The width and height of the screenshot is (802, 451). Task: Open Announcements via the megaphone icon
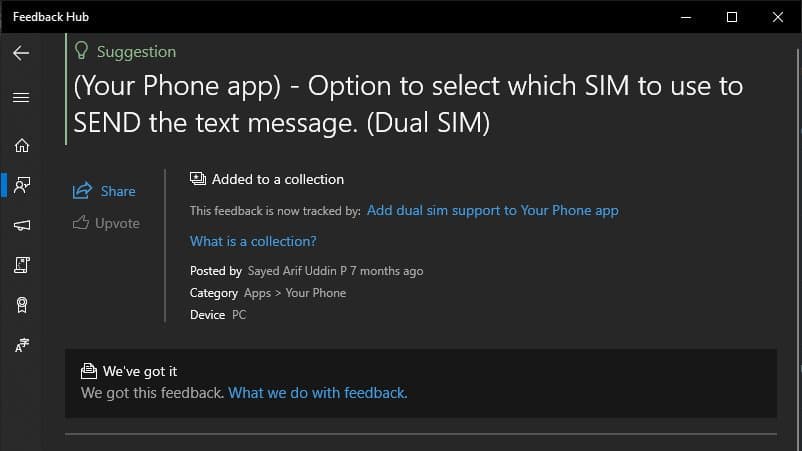pyautogui.click(x=21, y=226)
